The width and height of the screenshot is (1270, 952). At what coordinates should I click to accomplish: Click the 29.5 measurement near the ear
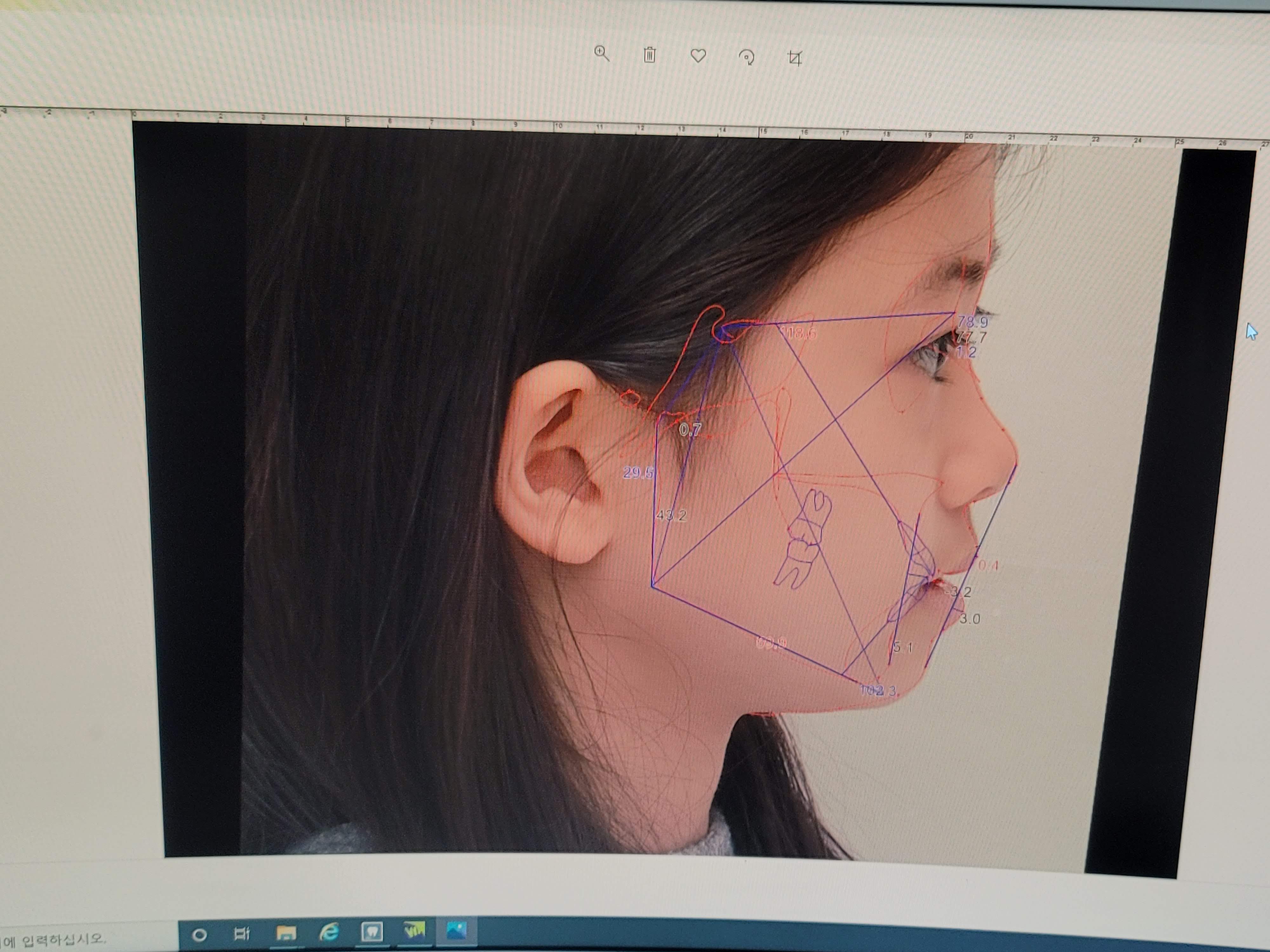pos(638,473)
